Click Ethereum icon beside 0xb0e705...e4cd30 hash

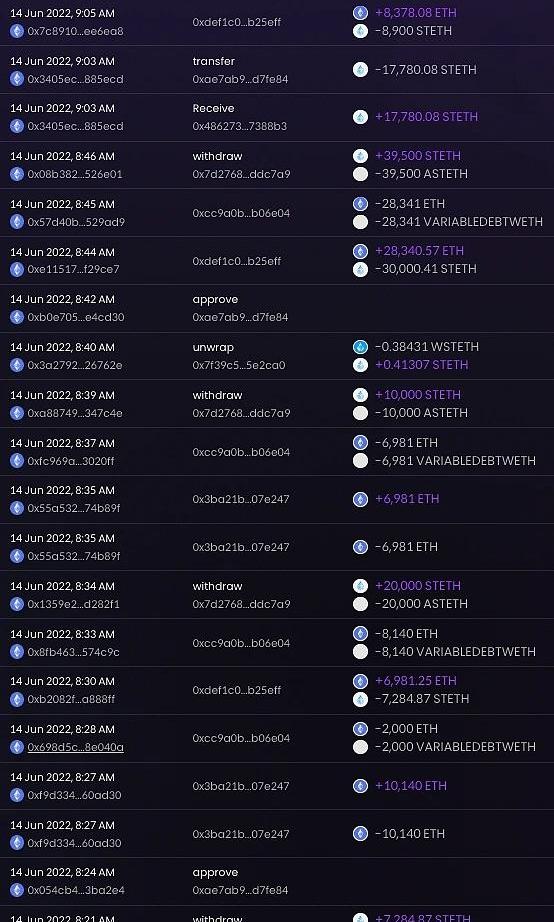tap(17, 318)
